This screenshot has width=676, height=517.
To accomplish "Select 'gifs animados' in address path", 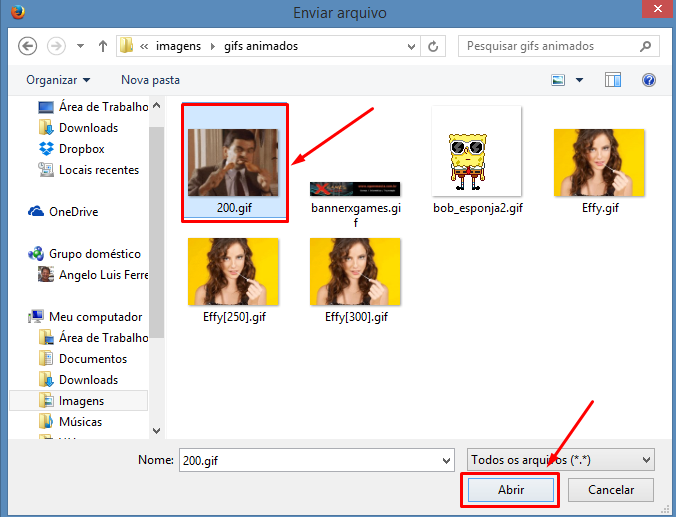I will click(261, 46).
